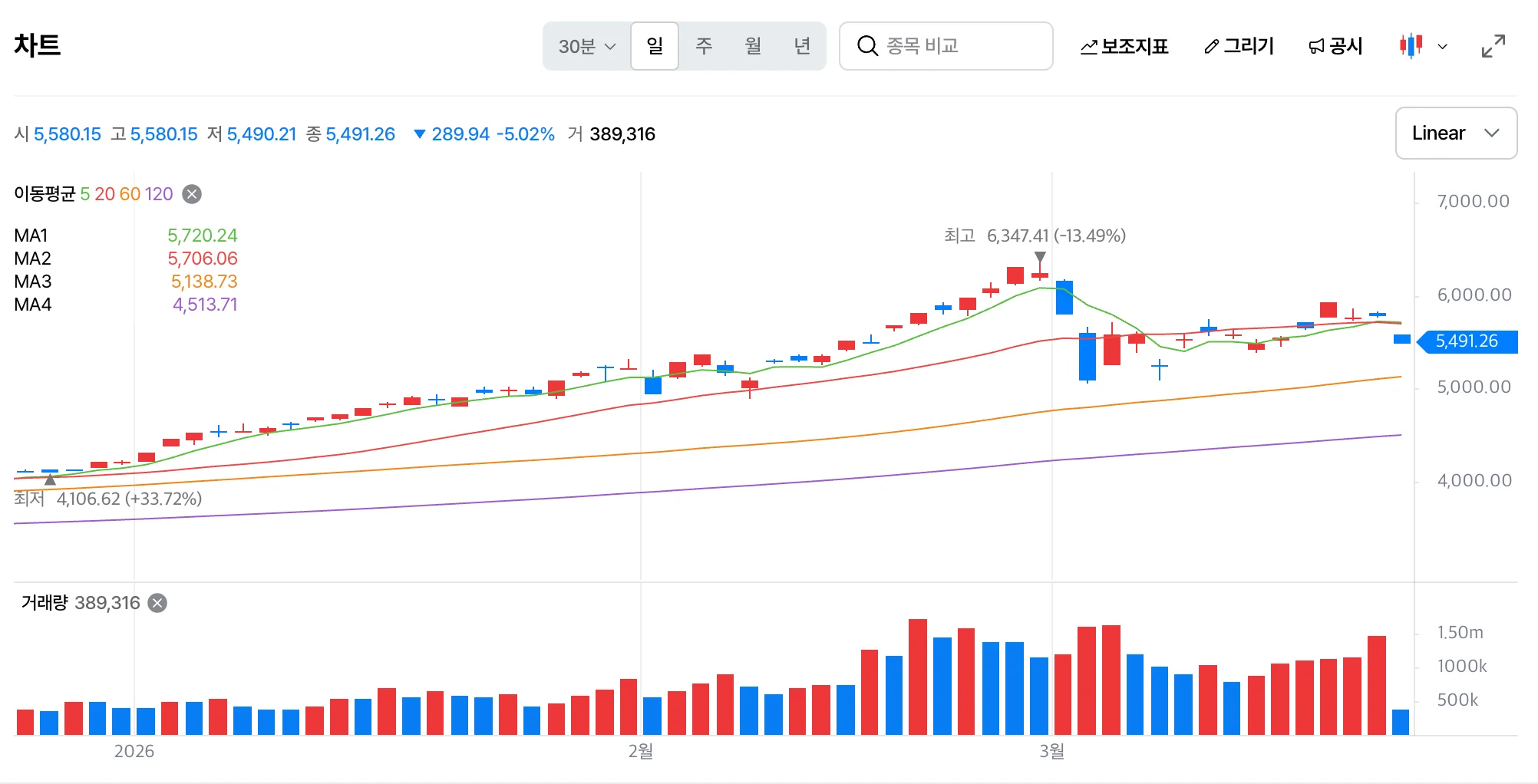Click the magnifier icon in 종목 비교 search
Viewport: 1538px width, 784px height.
pyautogui.click(x=867, y=46)
